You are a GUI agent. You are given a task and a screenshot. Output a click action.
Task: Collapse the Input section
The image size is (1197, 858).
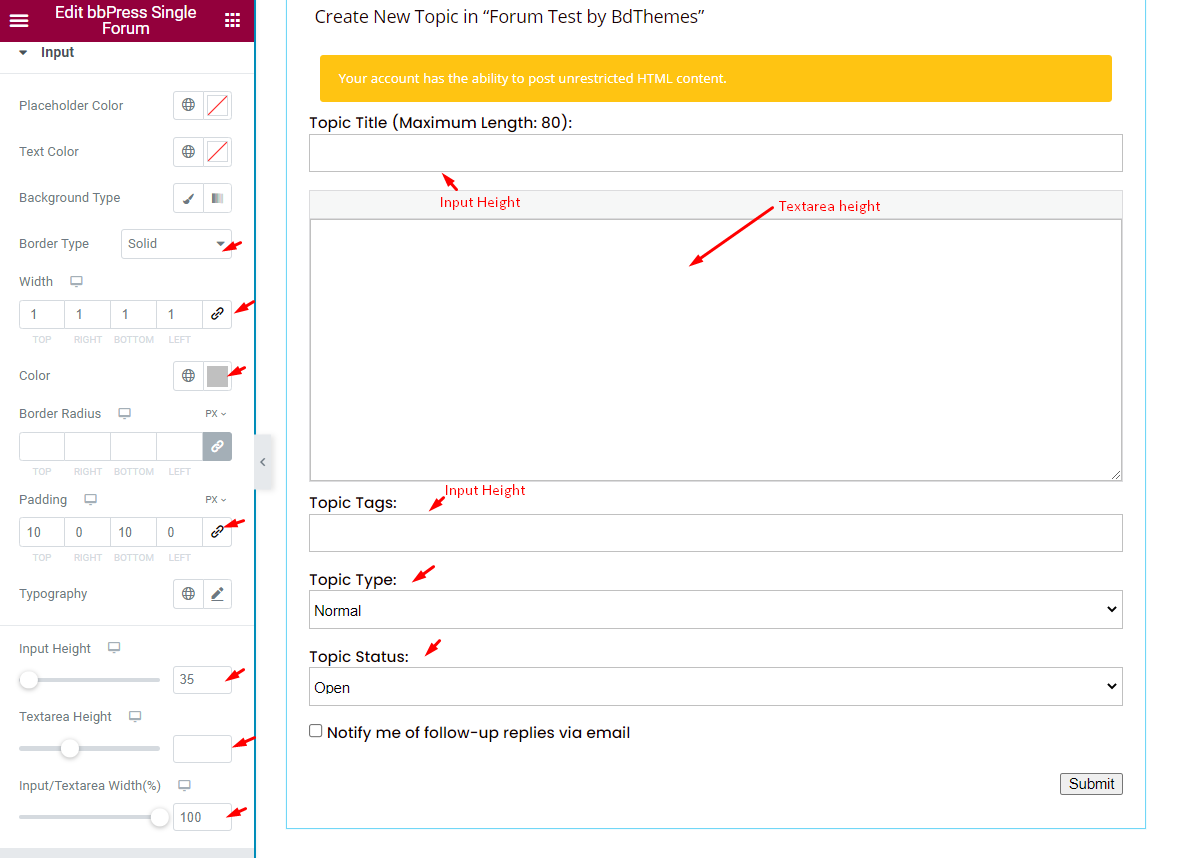(24, 52)
